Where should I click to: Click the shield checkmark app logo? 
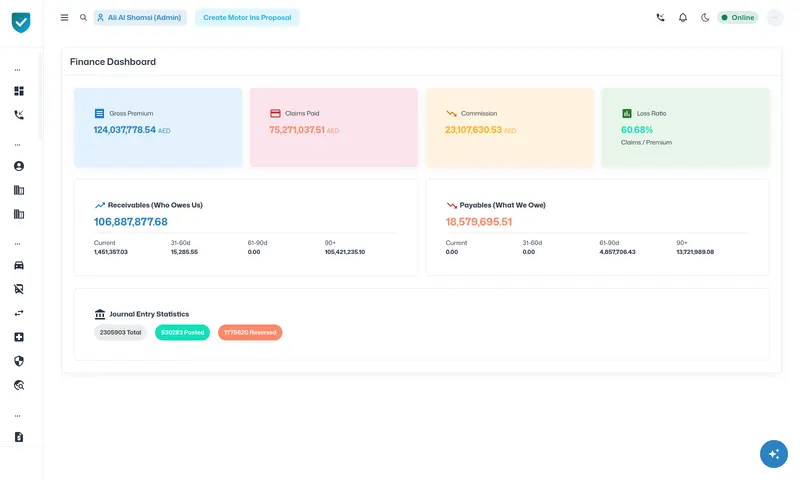(x=21, y=22)
